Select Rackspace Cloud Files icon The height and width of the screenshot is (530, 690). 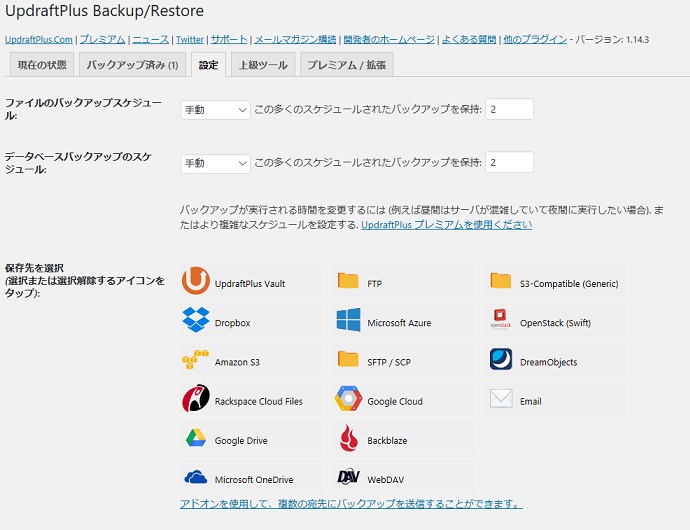pyautogui.click(x=195, y=398)
